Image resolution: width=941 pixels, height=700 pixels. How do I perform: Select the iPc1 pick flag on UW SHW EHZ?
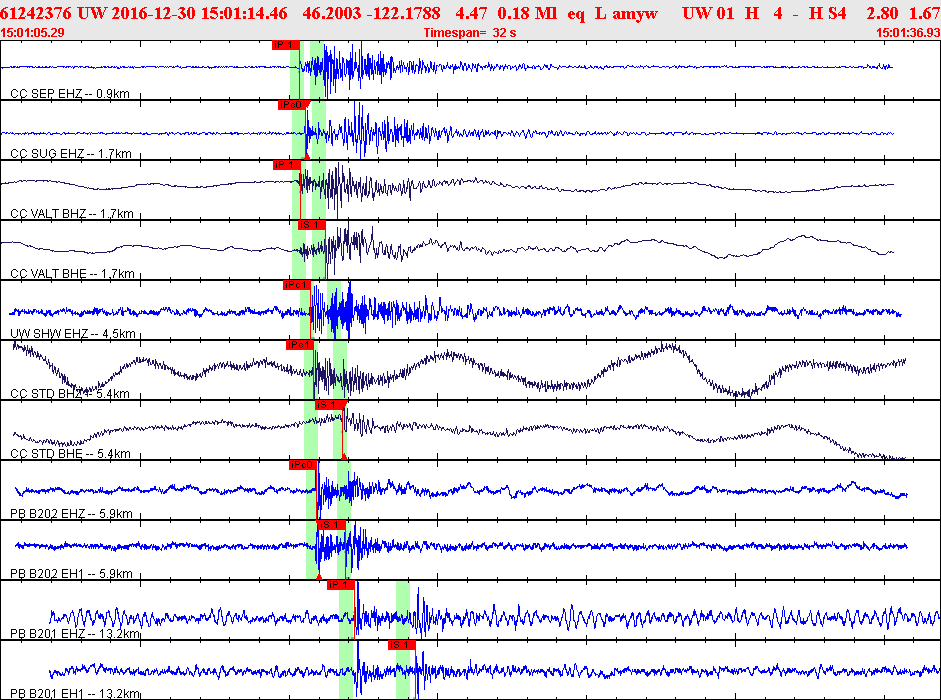[296, 285]
